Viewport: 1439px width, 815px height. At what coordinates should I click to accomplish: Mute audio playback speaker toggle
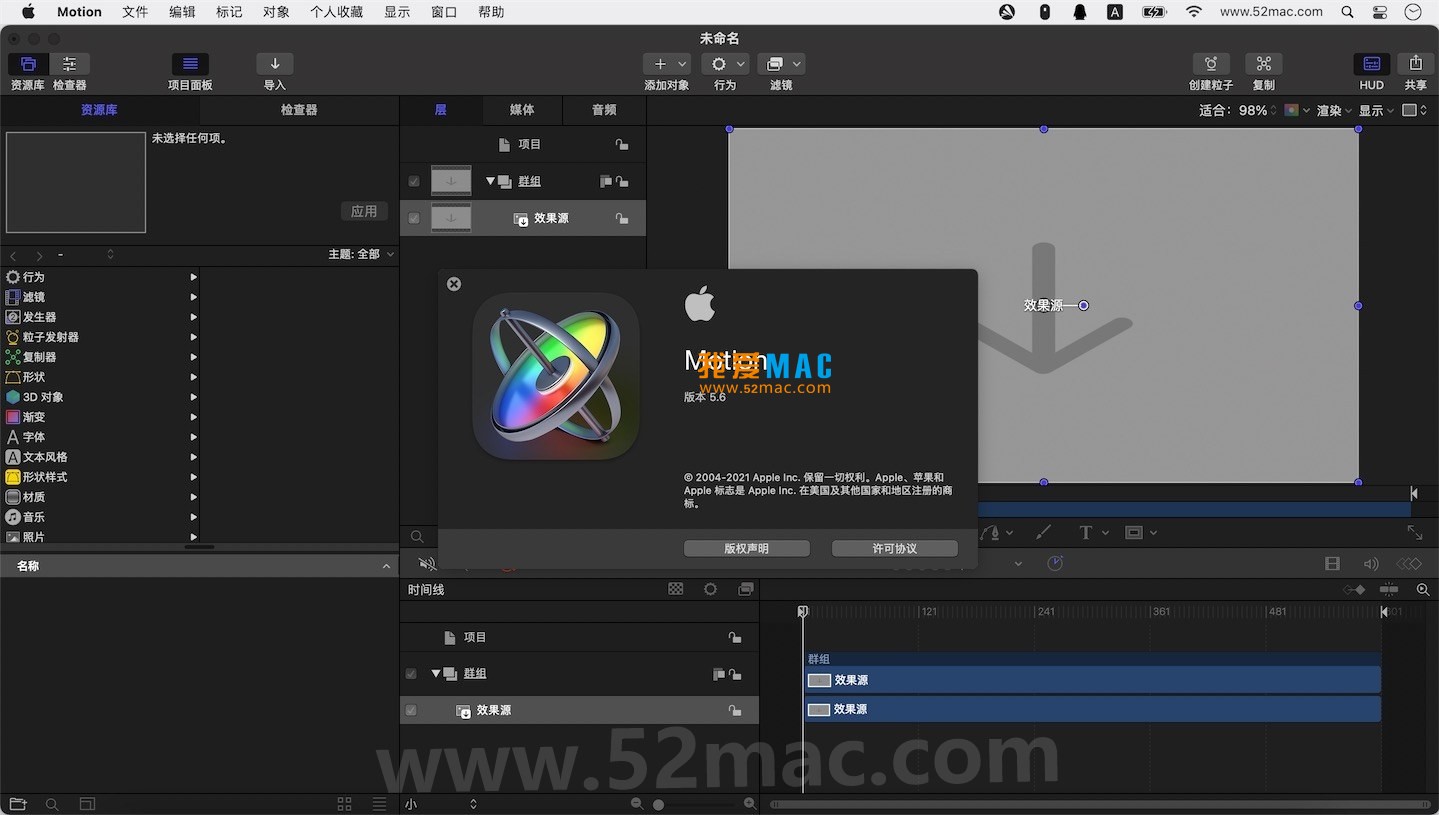pyautogui.click(x=427, y=564)
